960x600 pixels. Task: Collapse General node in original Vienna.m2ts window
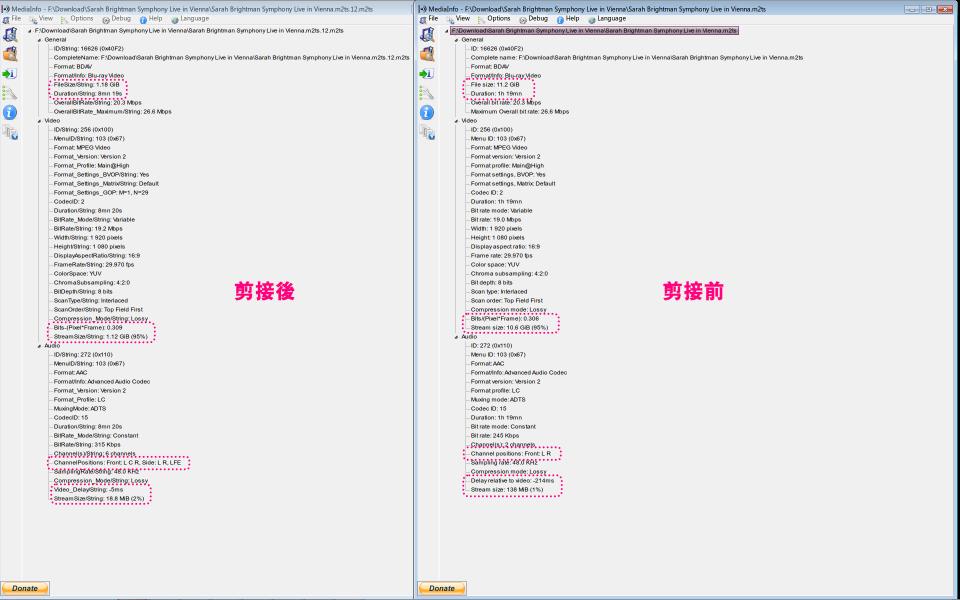click(x=457, y=40)
